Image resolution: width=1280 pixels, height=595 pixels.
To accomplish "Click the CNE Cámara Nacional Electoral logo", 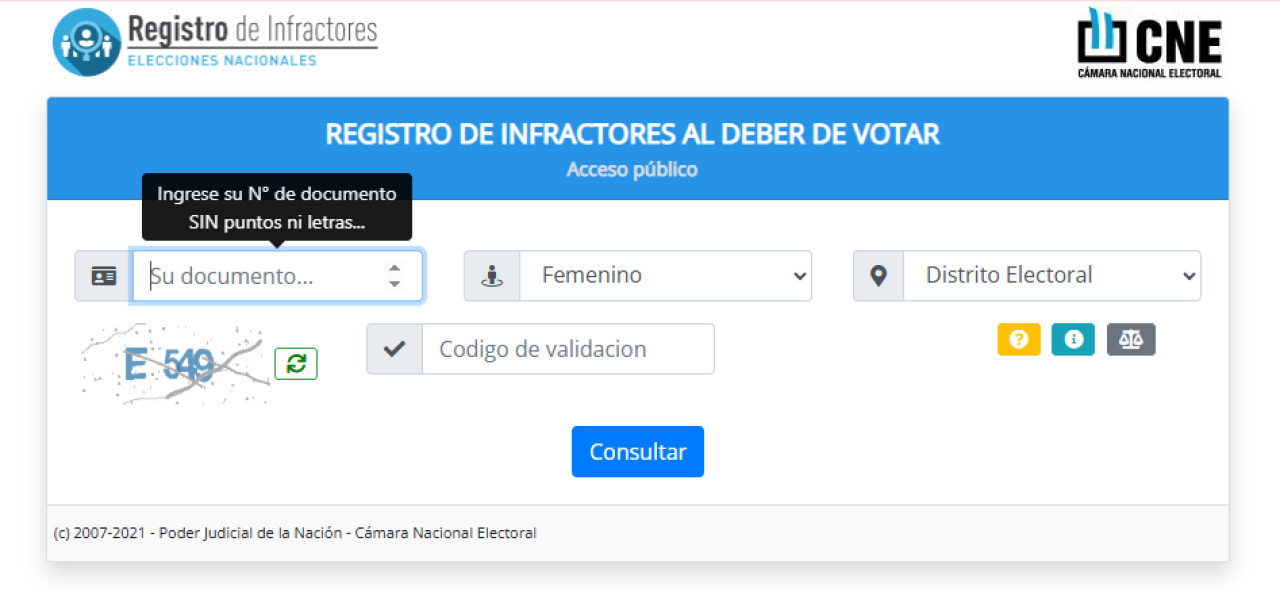I will click(1149, 43).
